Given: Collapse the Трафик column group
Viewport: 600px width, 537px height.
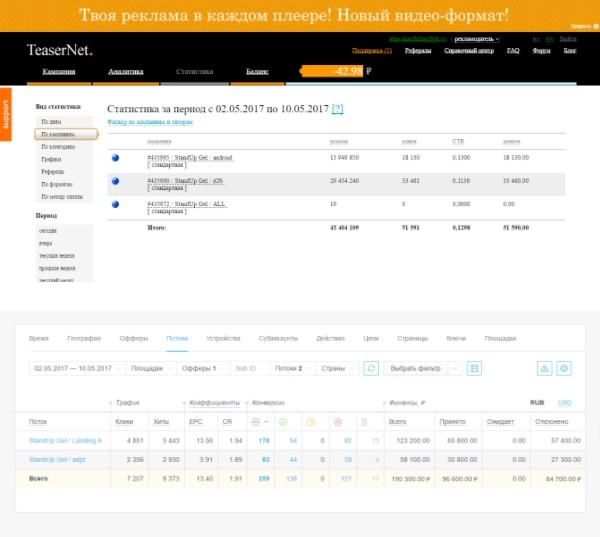Looking at the screenshot, I should (110, 403).
